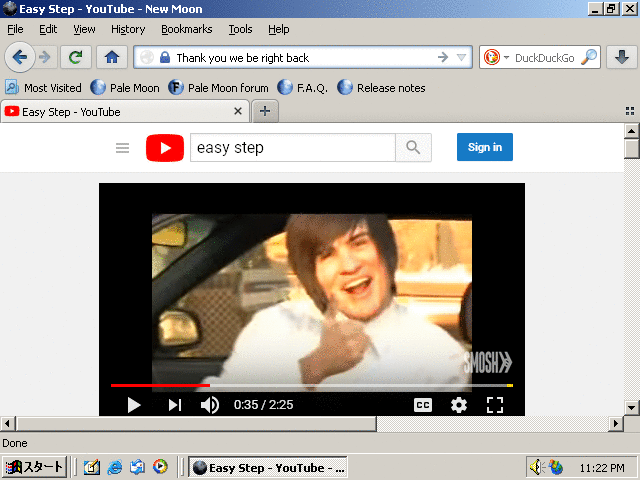Open the Start menu button

pos(34,467)
